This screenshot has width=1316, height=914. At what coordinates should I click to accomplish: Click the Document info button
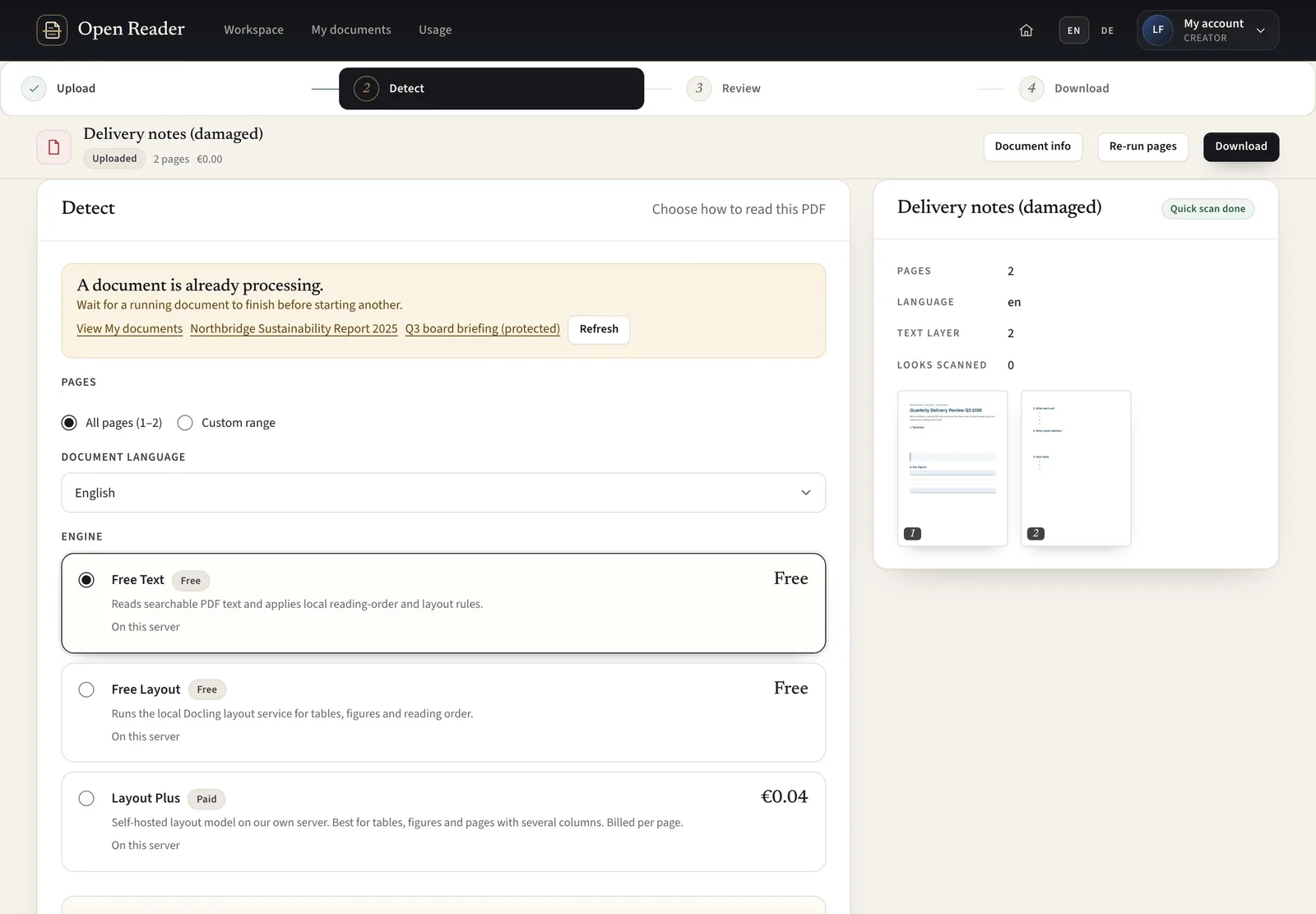coord(1032,146)
